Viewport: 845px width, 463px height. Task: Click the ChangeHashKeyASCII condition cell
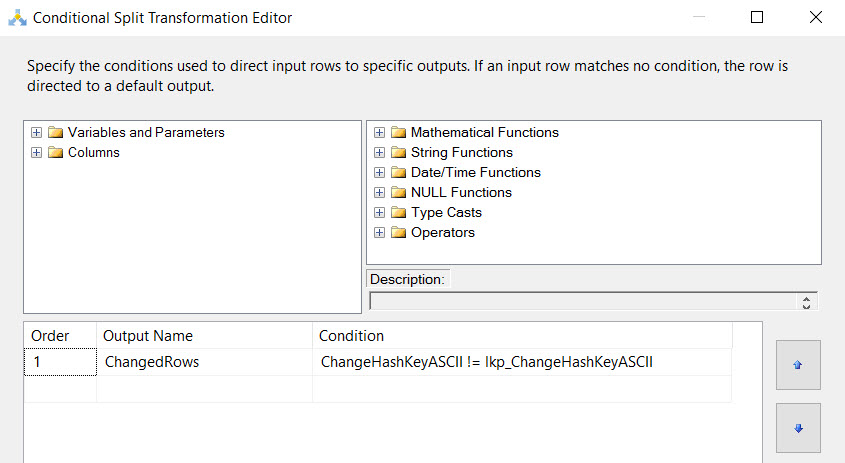(522, 362)
